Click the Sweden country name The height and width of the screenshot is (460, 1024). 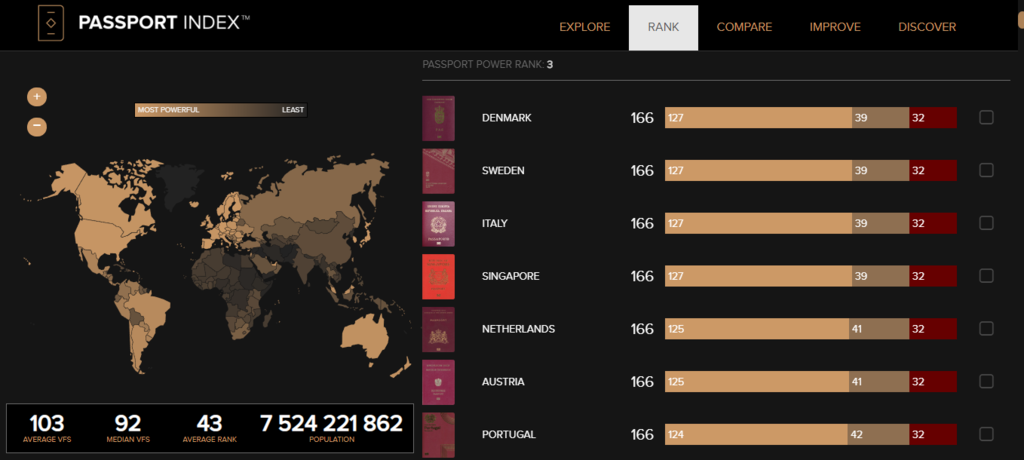[x=503, y=171]
